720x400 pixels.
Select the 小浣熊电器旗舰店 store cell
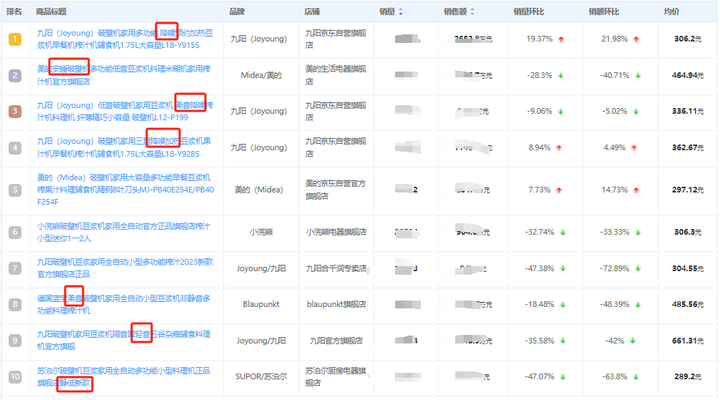point(336,232)
